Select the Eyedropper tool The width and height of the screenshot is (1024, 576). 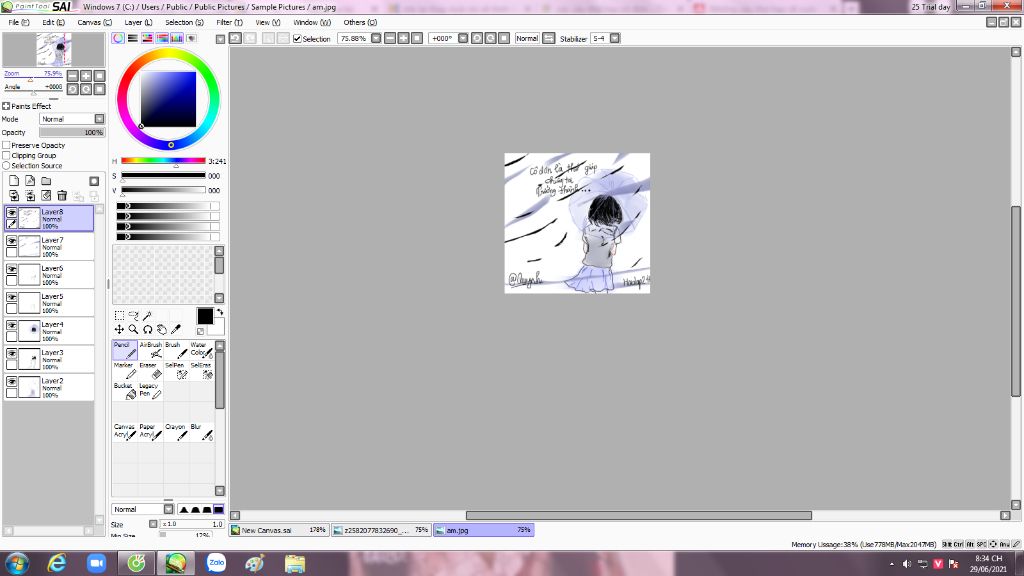(x=176, y=330)
